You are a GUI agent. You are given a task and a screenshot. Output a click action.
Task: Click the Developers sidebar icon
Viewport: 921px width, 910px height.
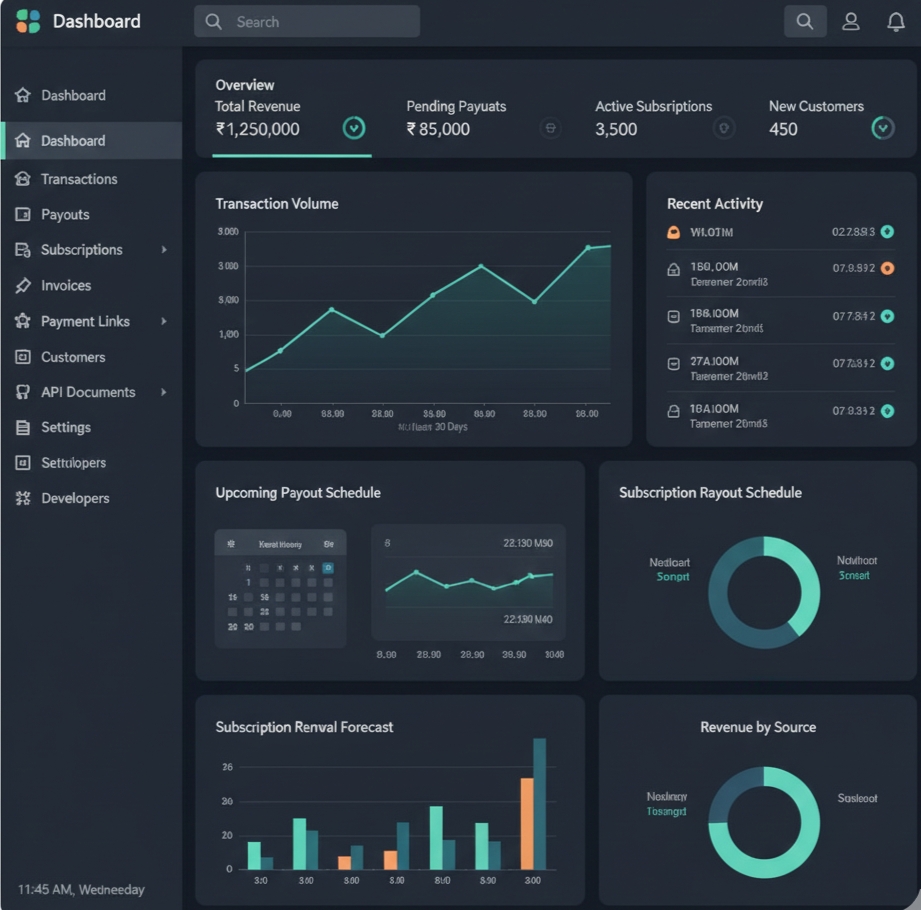click(x=23, y=498)
